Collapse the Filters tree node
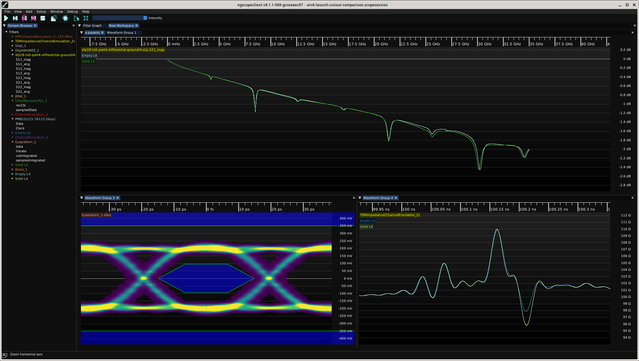The height and width of the screenshot is (361, 639). 7,32
